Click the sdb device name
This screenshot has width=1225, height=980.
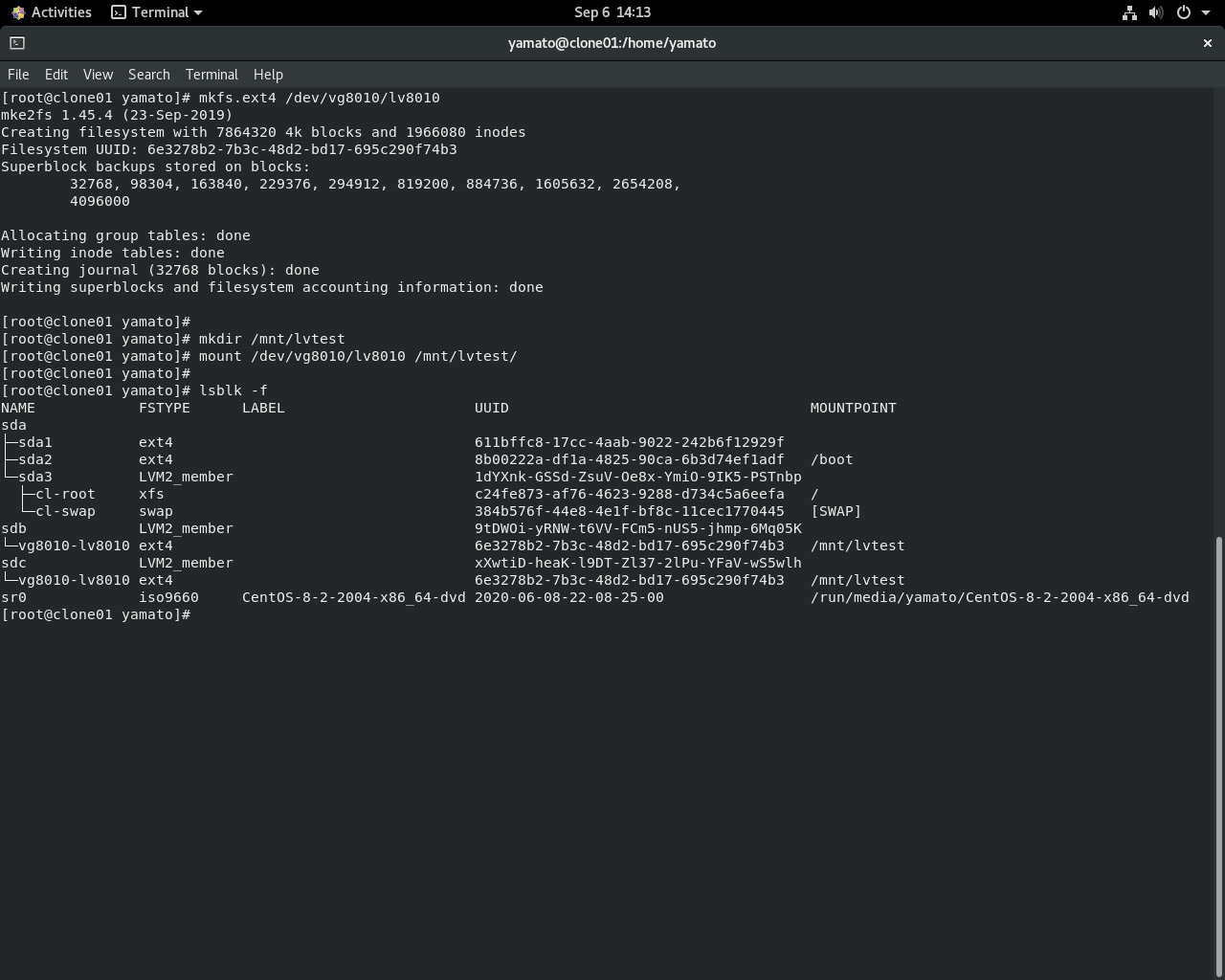(x=13, y=528)
